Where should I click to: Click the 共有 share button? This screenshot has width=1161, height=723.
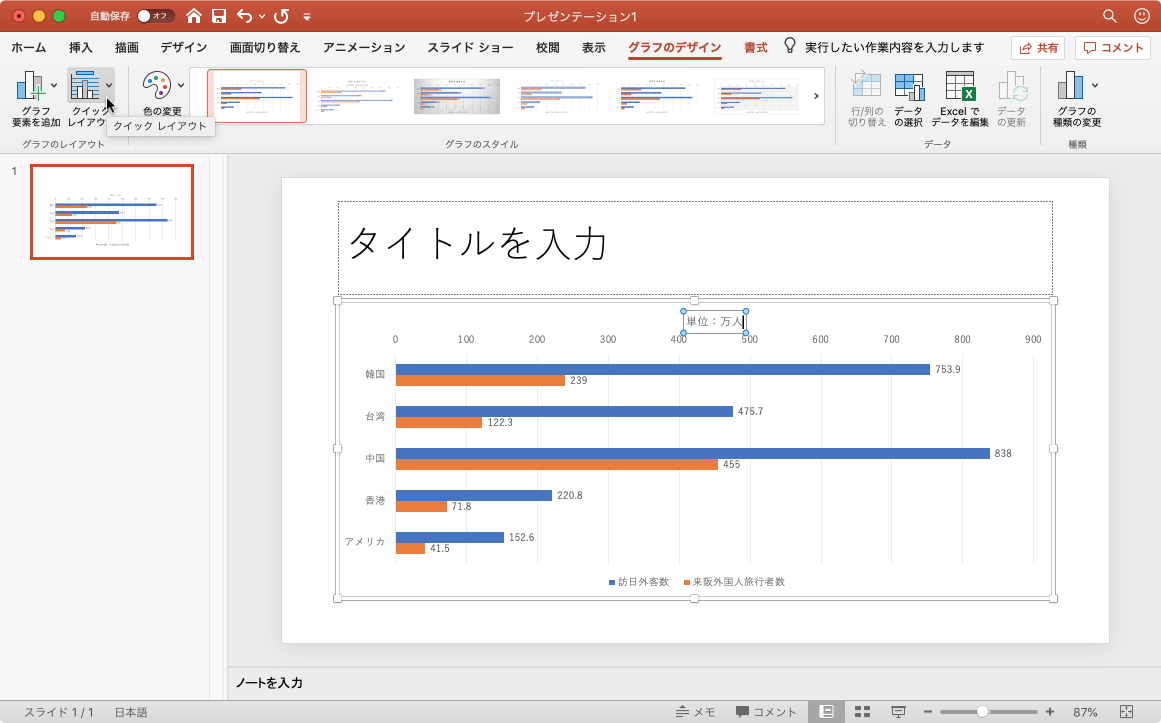point(1038,47)
